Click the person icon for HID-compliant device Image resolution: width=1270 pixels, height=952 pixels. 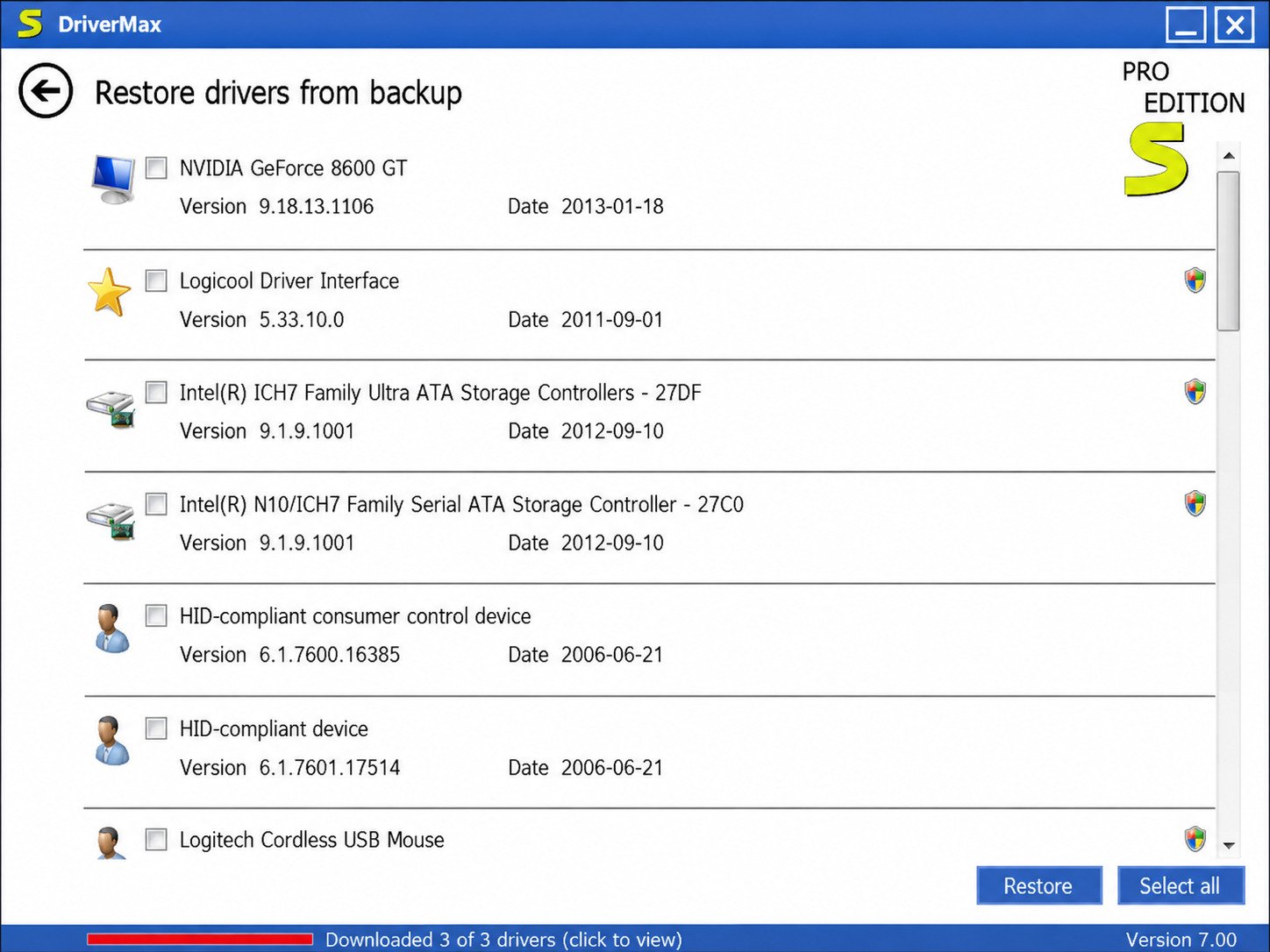[x=111, y=741]
